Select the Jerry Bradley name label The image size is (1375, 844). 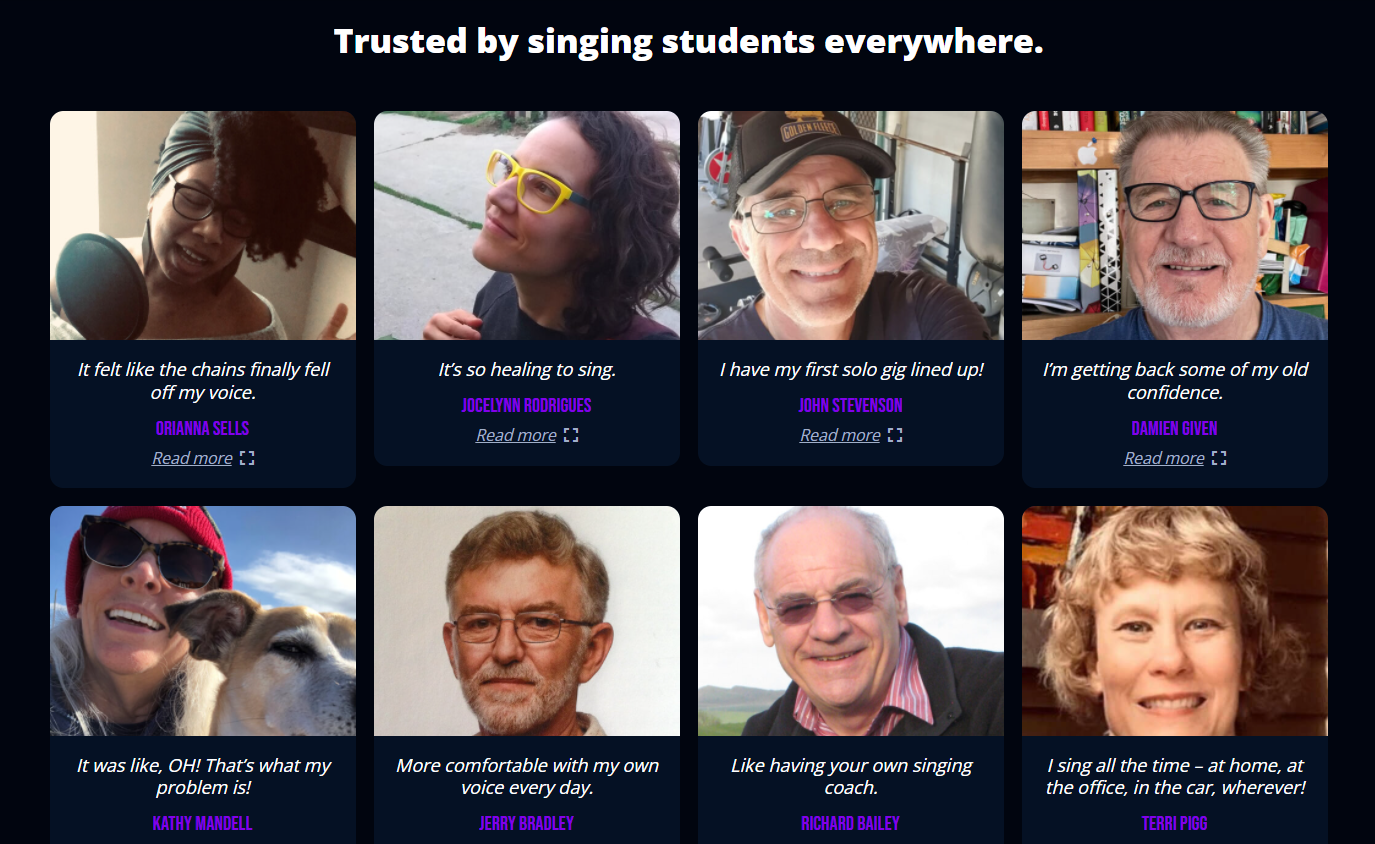[x=527, y=824]
